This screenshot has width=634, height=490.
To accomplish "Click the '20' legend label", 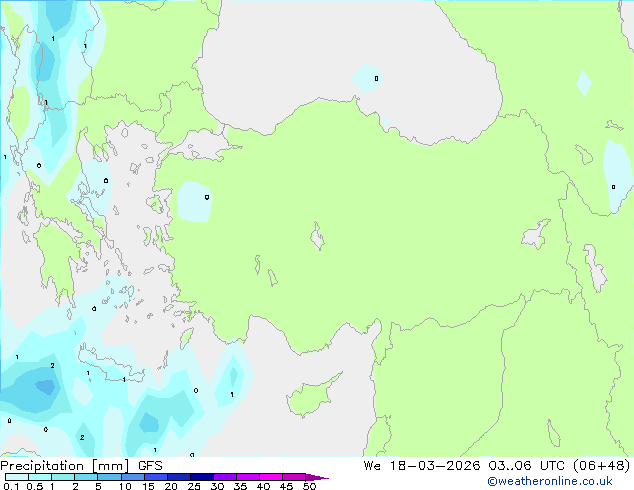I will pos(171,486).
